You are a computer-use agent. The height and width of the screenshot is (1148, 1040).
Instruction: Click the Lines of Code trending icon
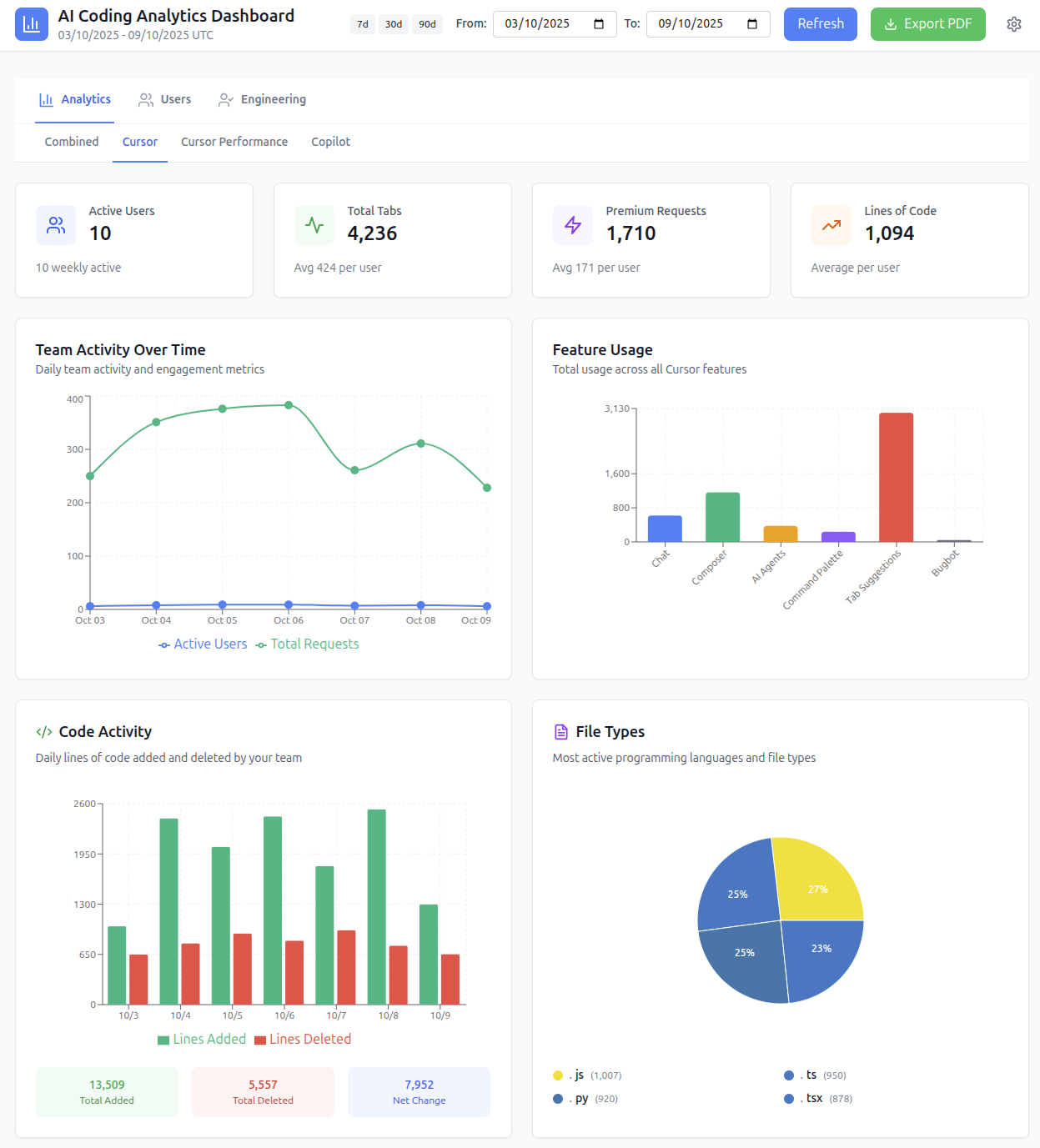point(831,225)
